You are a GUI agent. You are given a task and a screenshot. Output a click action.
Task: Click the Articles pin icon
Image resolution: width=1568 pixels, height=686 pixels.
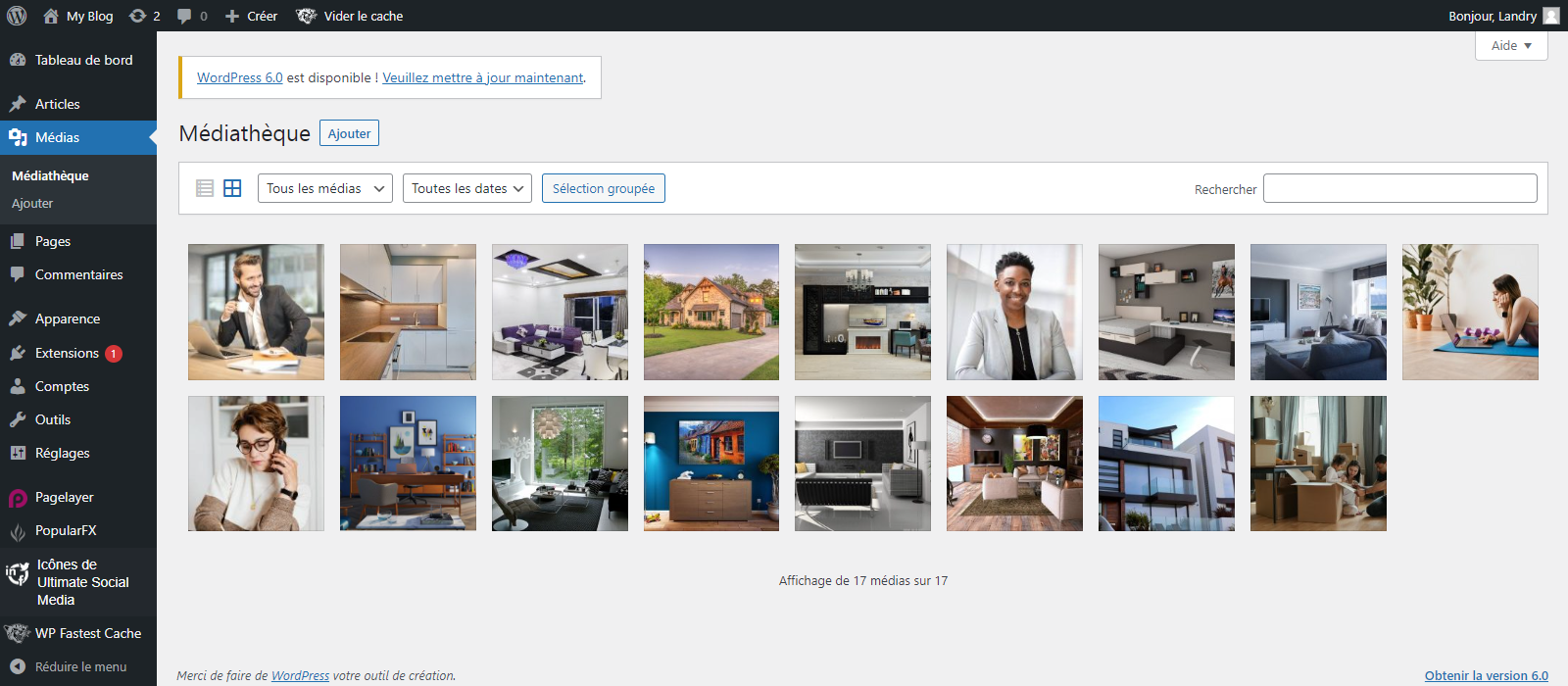[x=18, y=104]
